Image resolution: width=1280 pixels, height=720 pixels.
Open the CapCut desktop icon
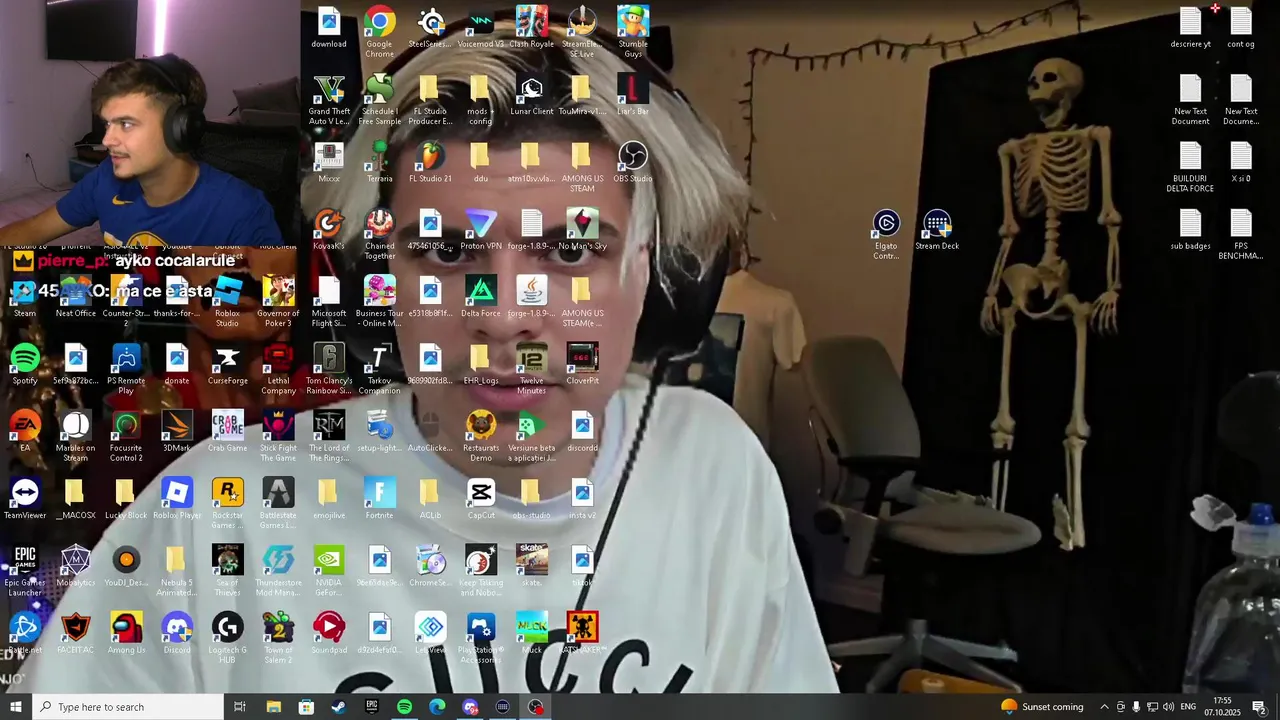click(481, 498)
